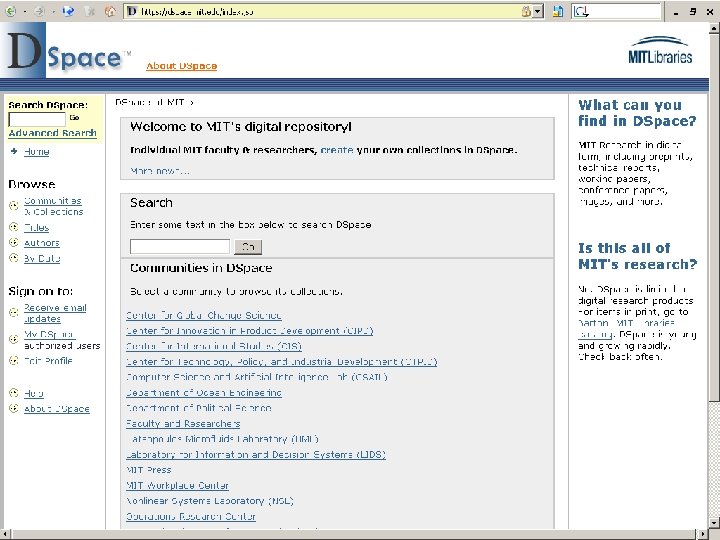Image resolution: width=720 pixels, height=540 pixels.
Task: Open Department of Ocean Engineering community
Action: [204, 393]
